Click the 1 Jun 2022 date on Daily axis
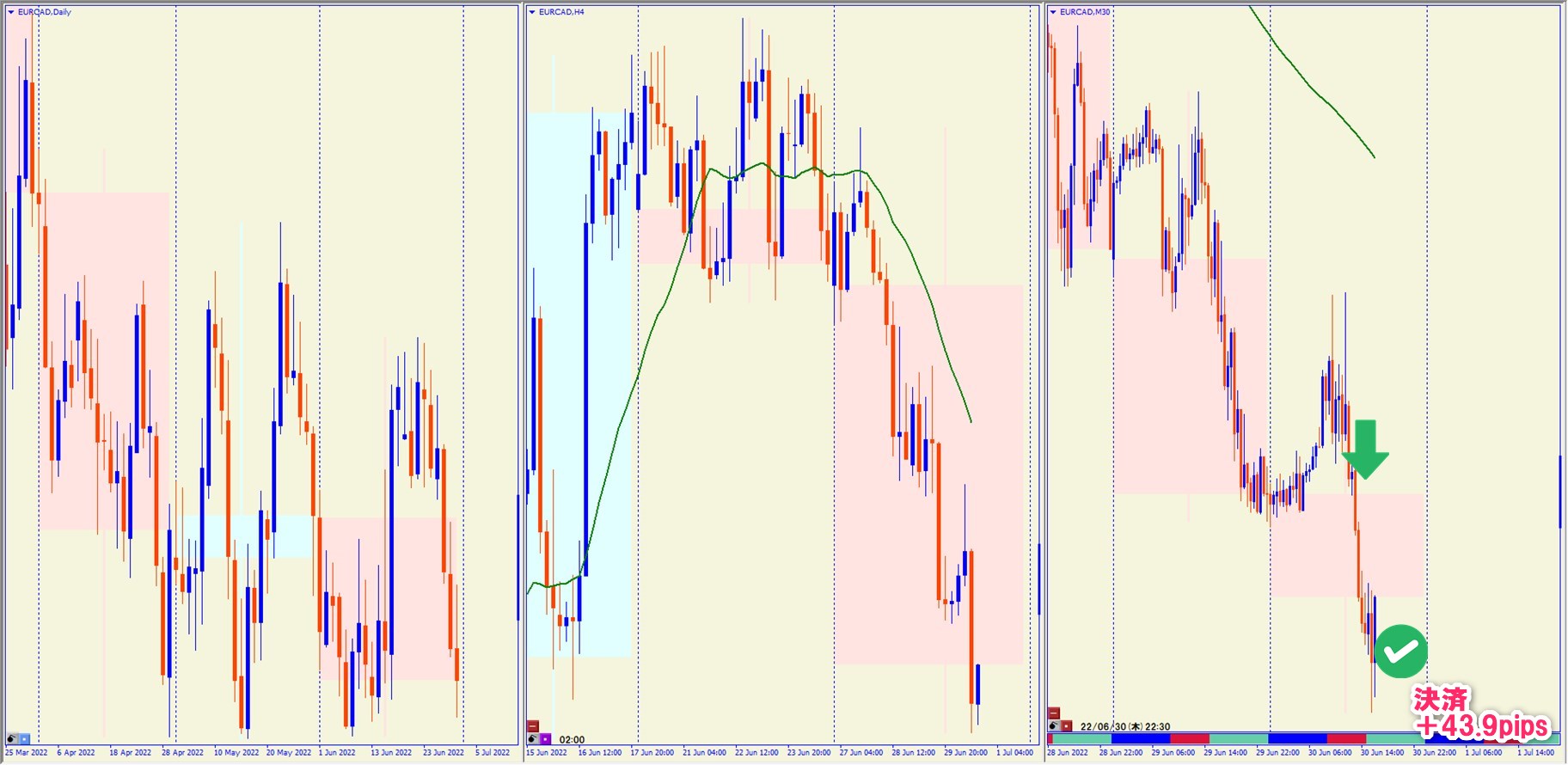The width and height of the screenshot is (1568, 765). [337, 753]
